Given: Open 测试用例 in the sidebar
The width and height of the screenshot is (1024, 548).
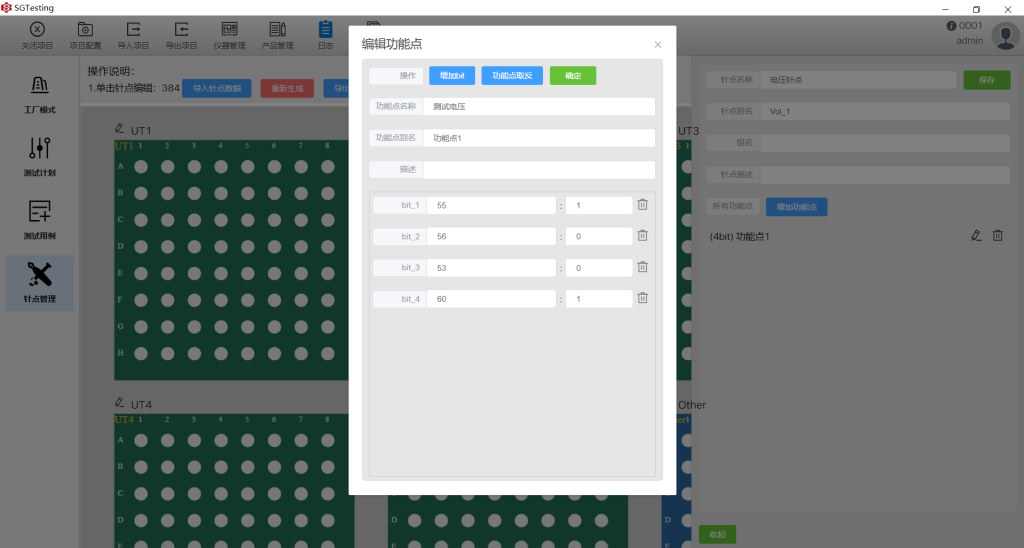Looking at the screenshot, I should (x=40, y=220).
